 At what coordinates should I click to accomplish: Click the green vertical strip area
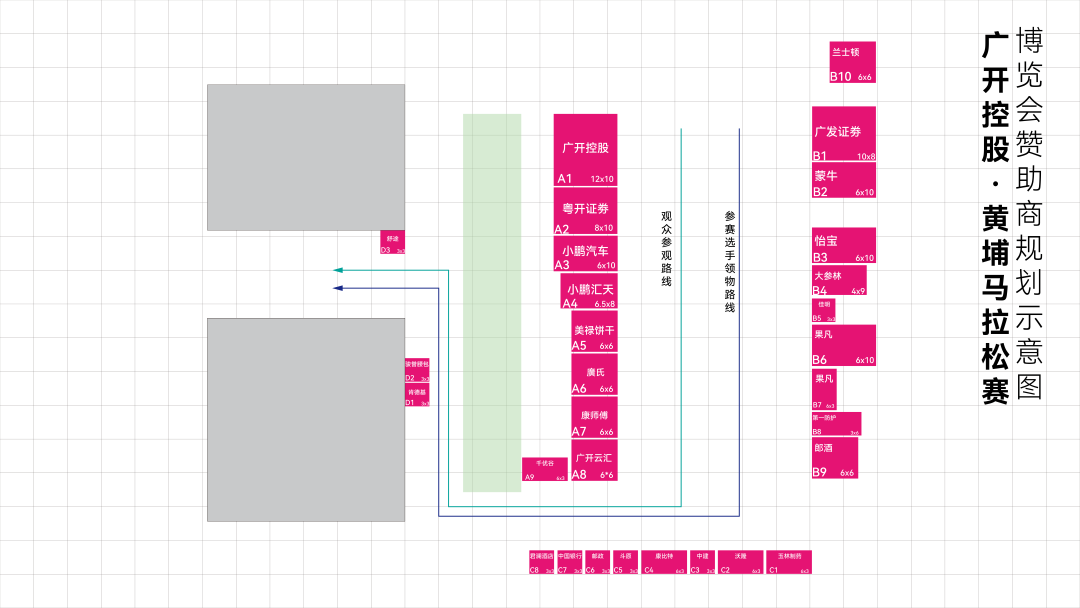click(491, 302)
